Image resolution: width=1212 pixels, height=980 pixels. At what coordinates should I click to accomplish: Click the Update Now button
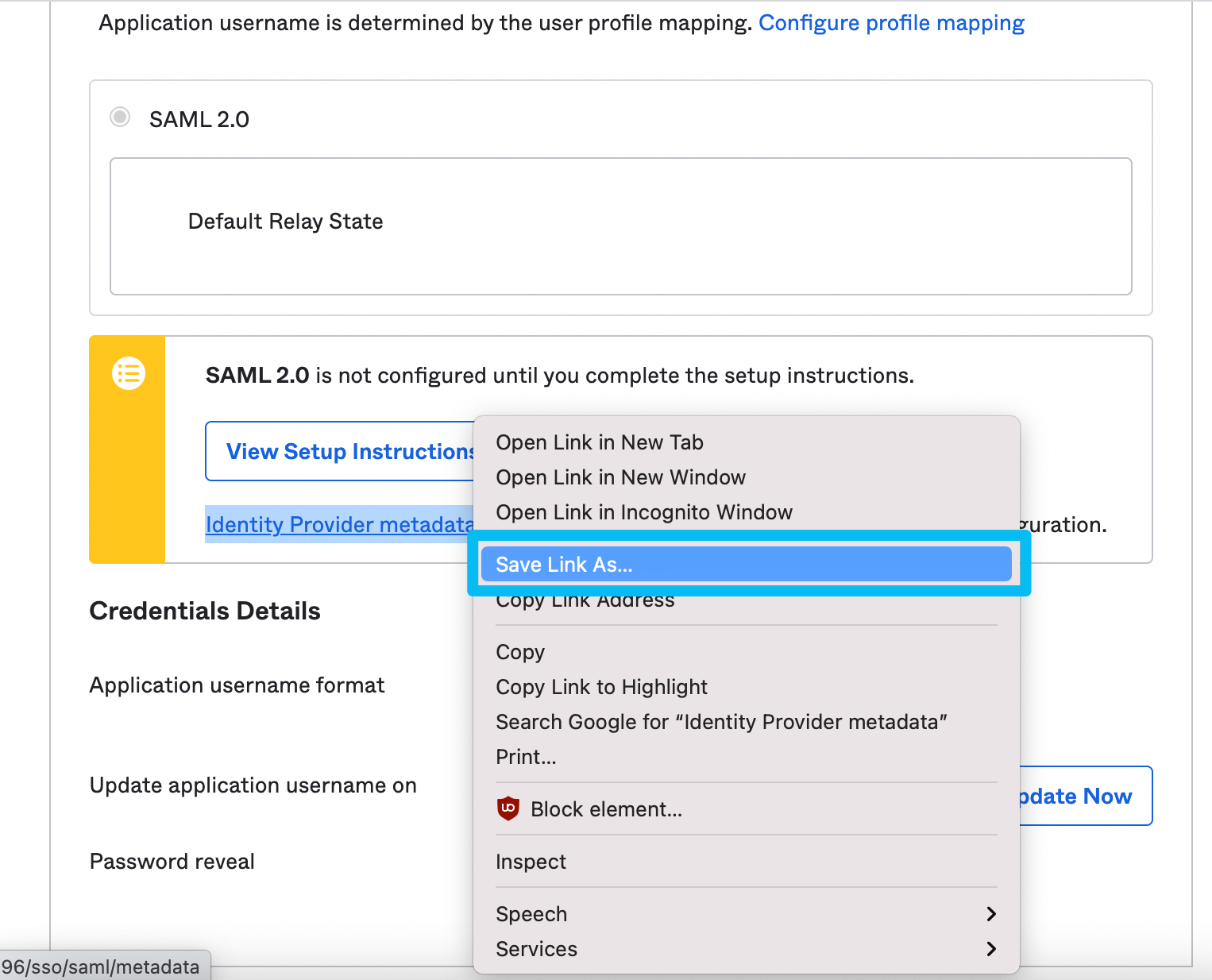coord(1085,796)
